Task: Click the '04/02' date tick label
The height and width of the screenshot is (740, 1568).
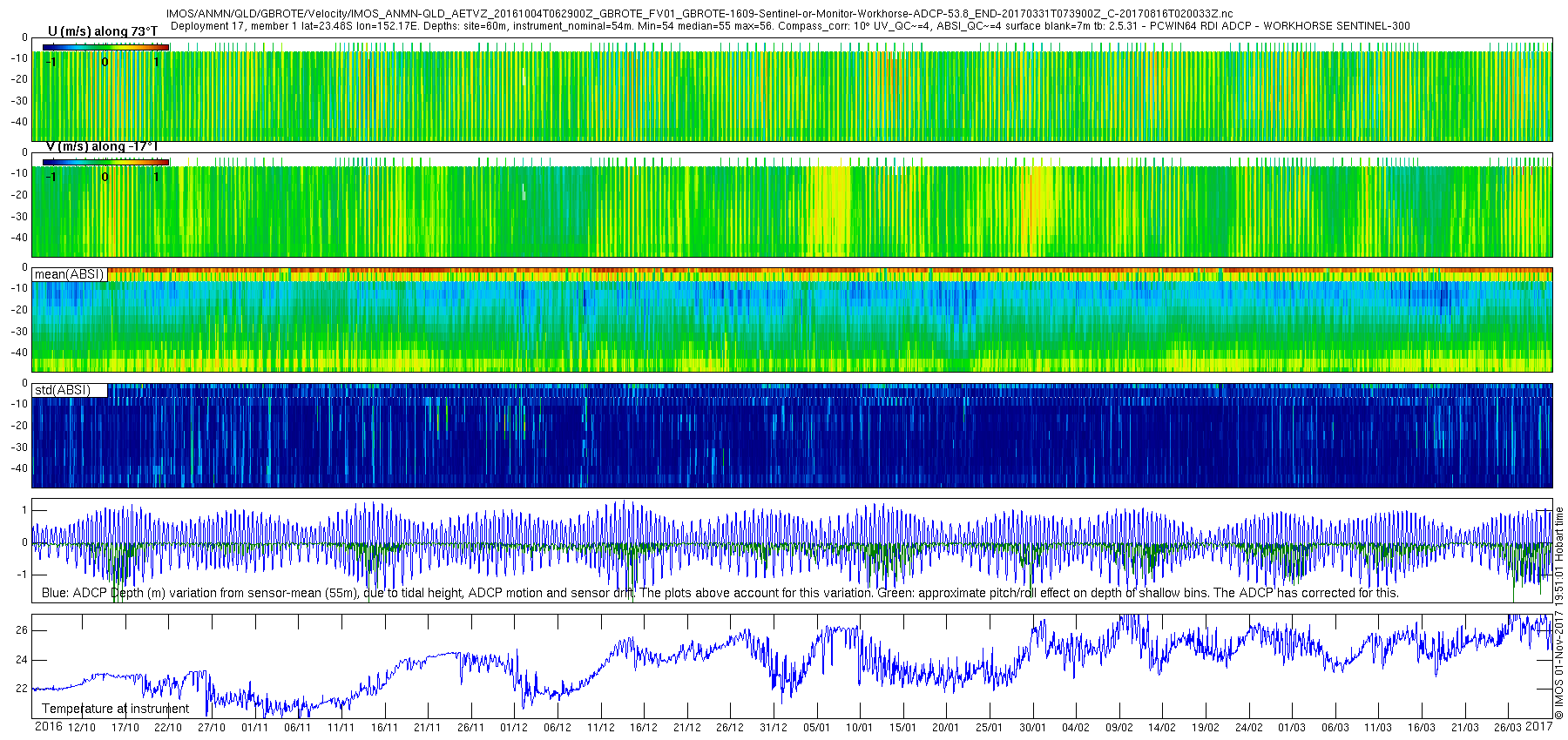Action: tap(1076, 728)
